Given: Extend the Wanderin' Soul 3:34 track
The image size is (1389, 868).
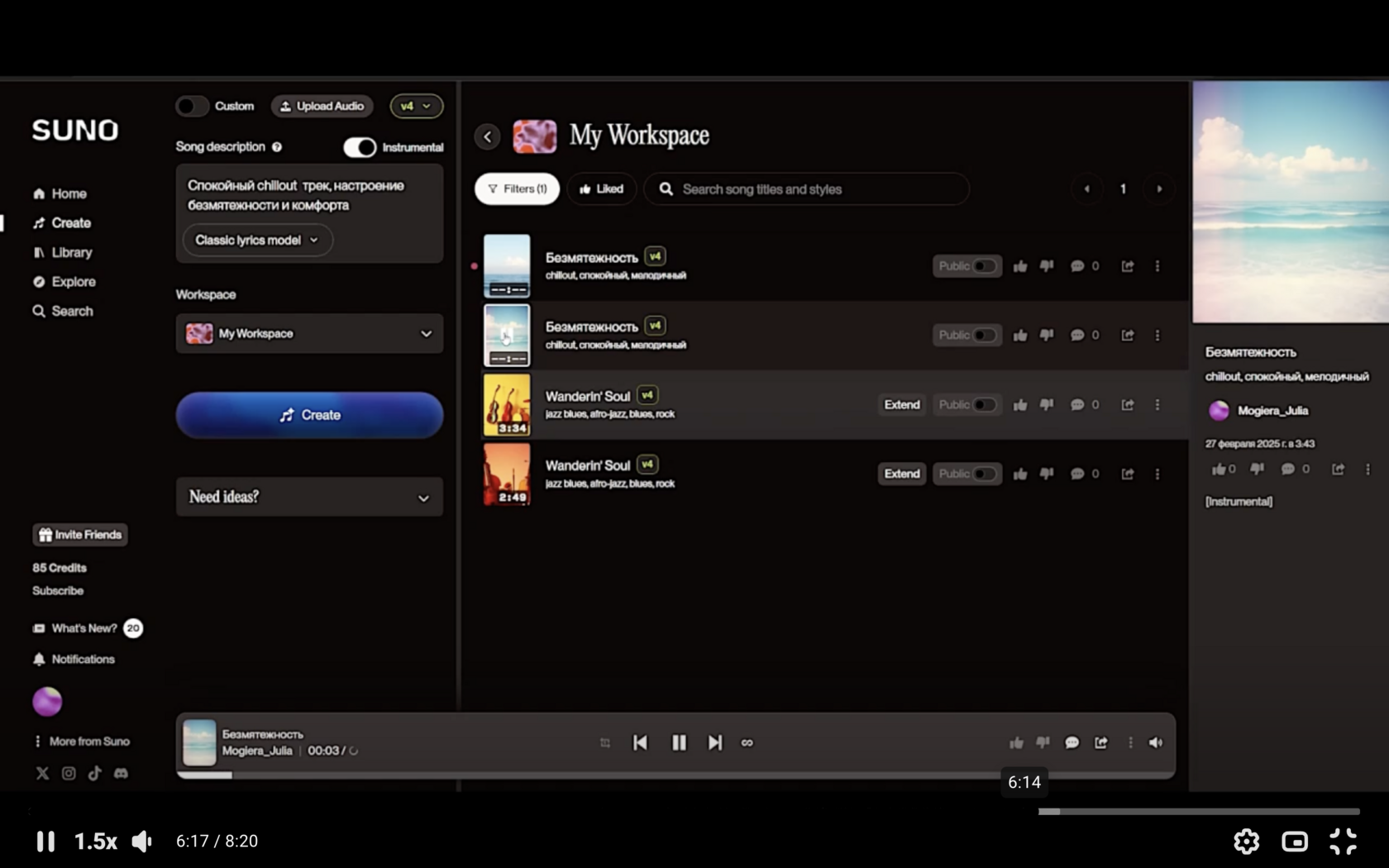Looking at the screenshot, I should pyautogui.click(x=902, y=405).
